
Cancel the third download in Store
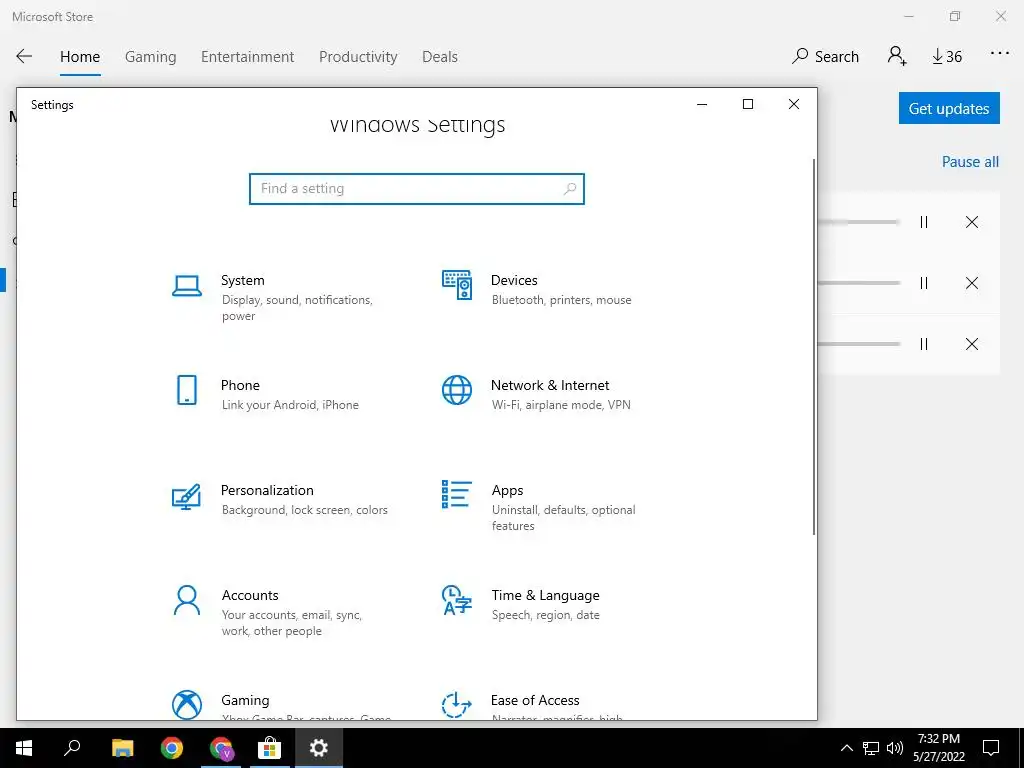click(972, 344)
